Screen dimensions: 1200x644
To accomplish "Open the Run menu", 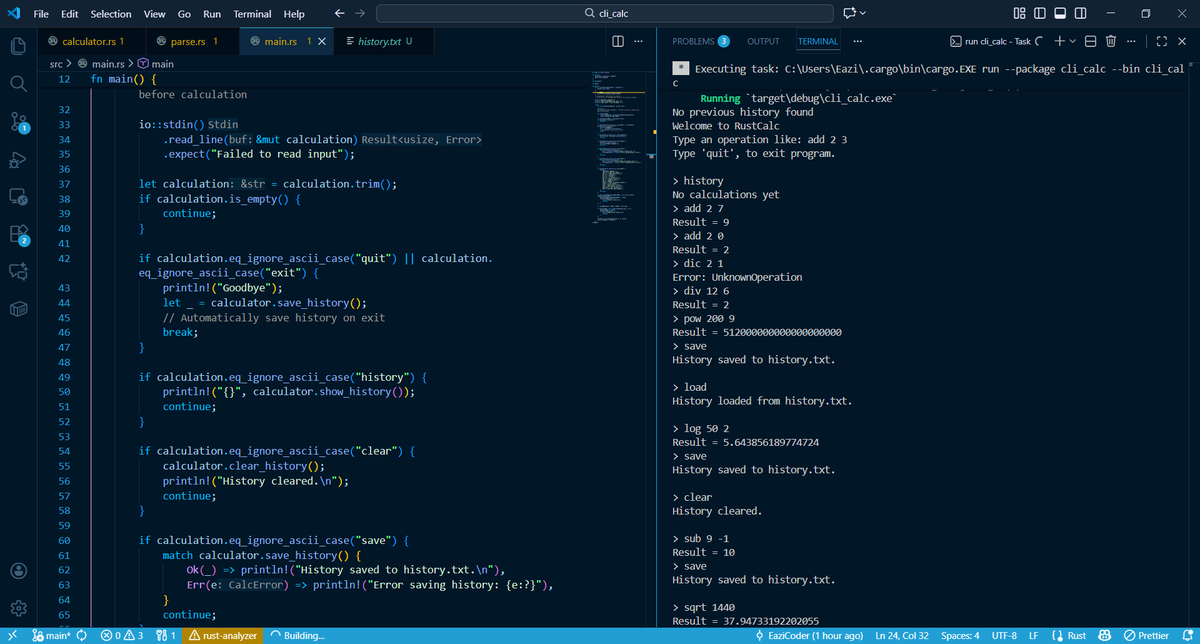I will point(211,13).
